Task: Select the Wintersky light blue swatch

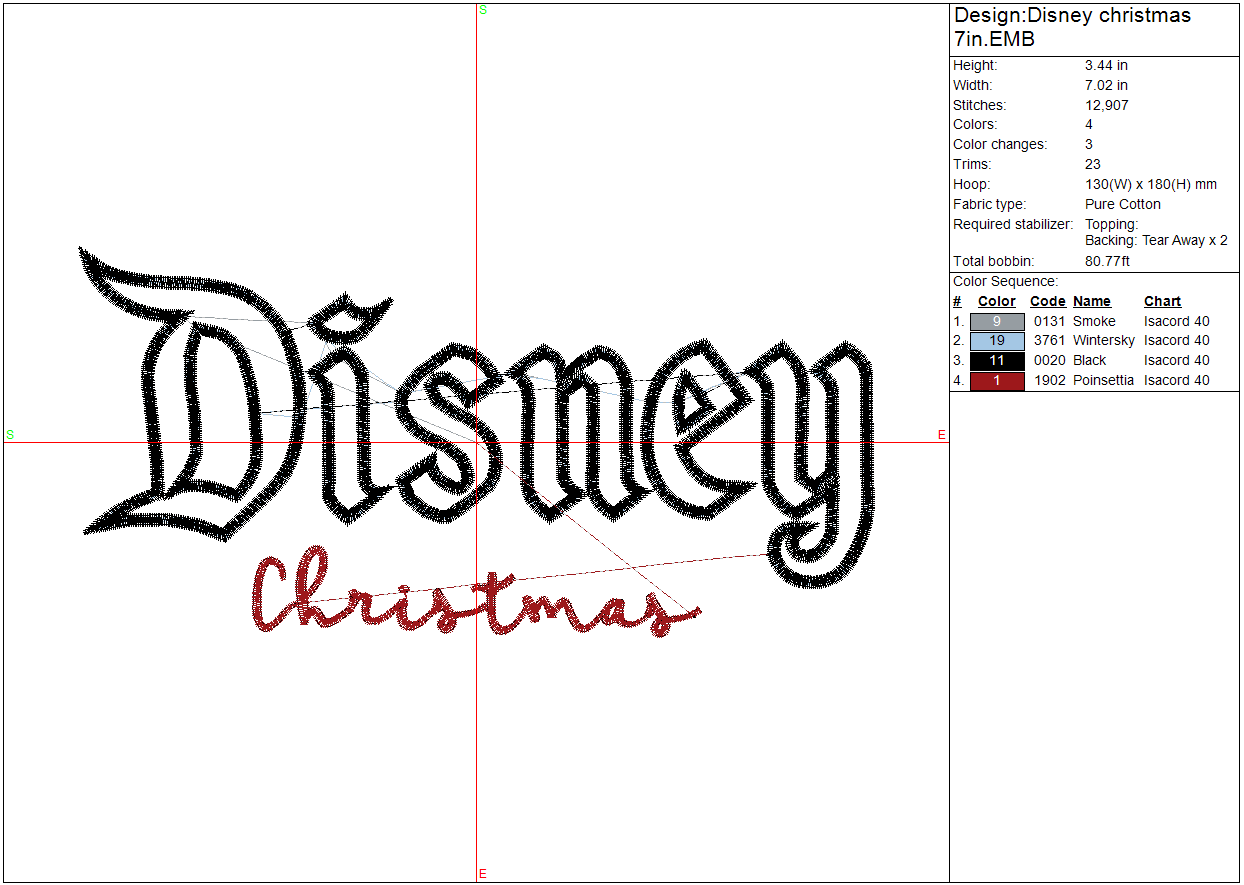Action: click(x=996, y=341)
